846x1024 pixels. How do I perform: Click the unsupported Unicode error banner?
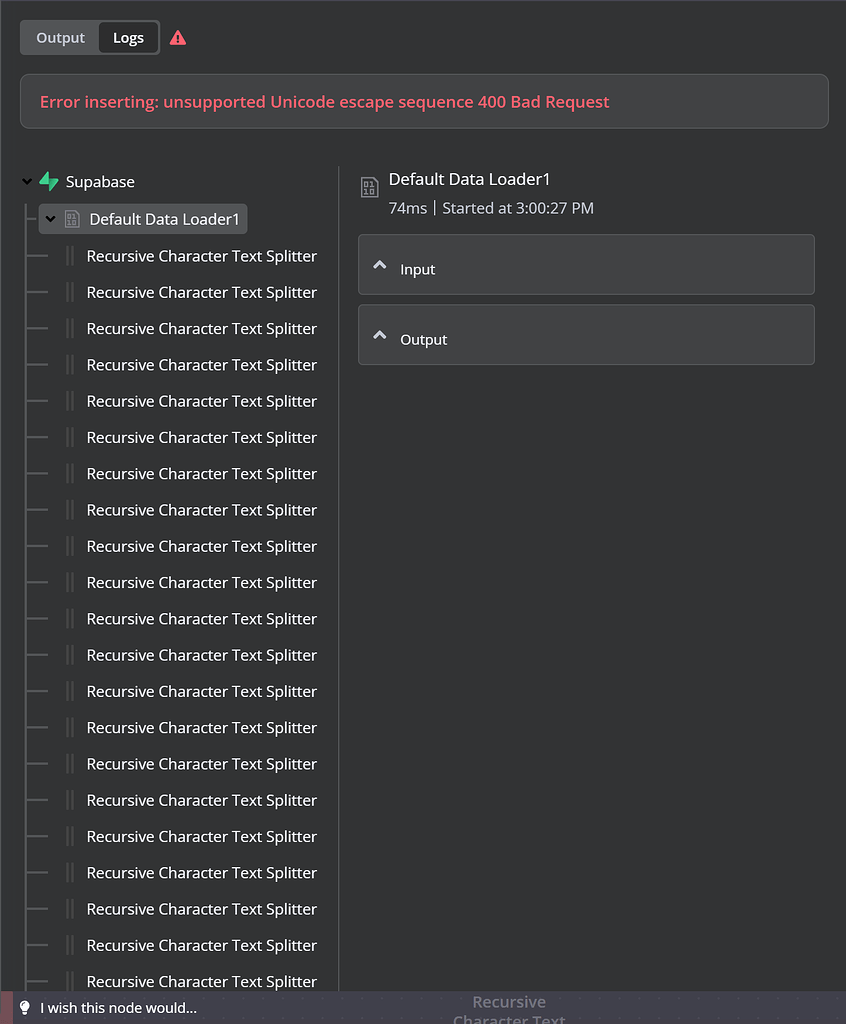[423, 101]
